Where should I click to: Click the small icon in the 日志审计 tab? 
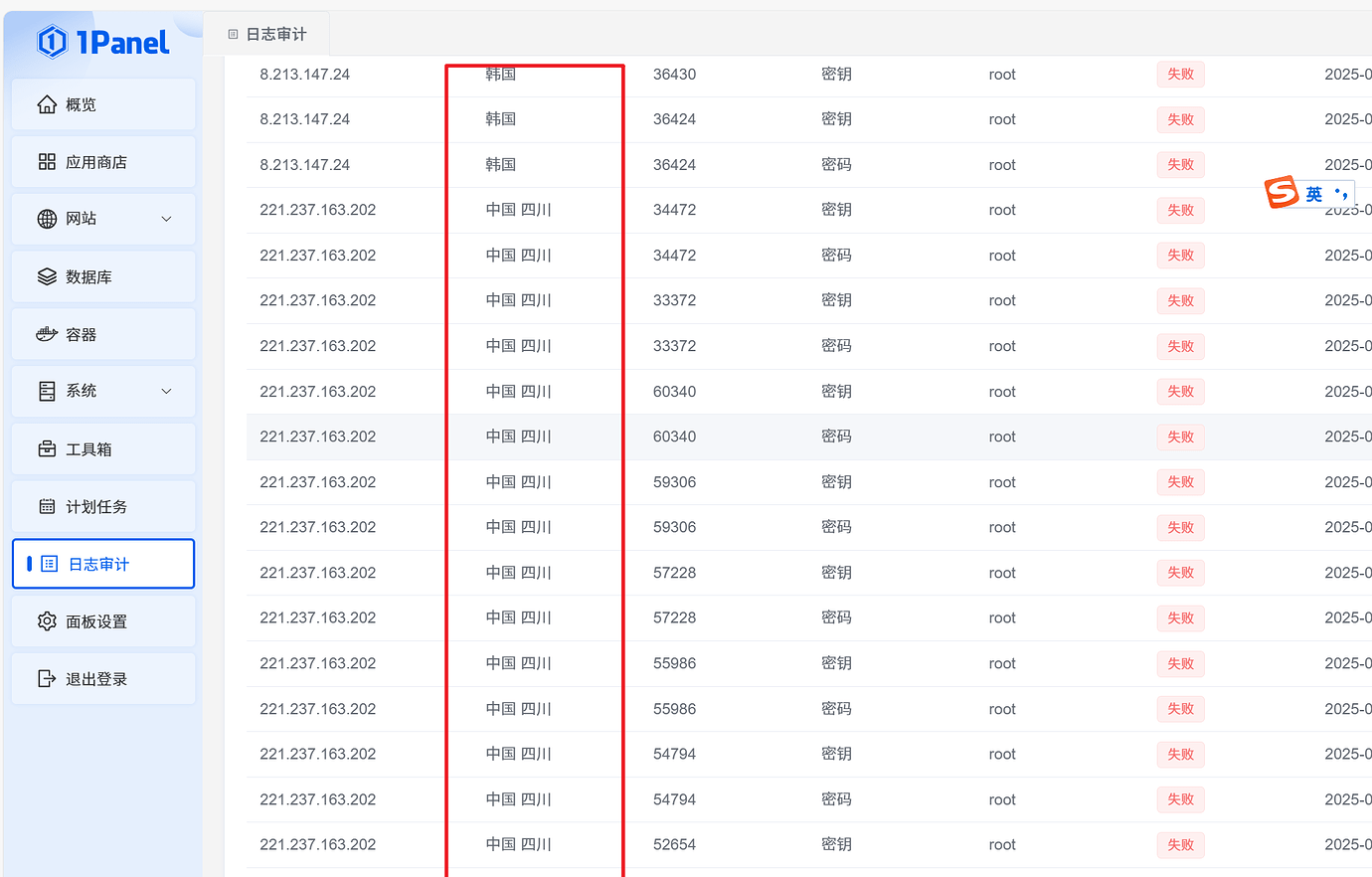pyautogui.click(x=233, y=34)
